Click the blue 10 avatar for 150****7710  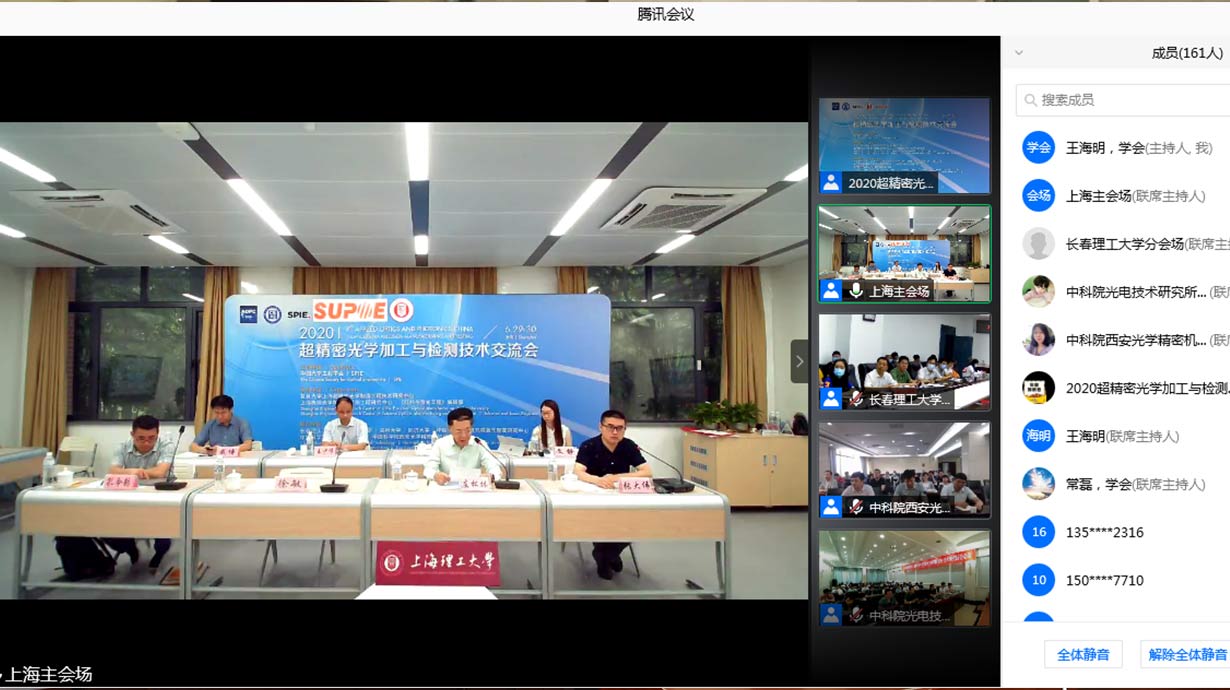(x=1038, y=580)
